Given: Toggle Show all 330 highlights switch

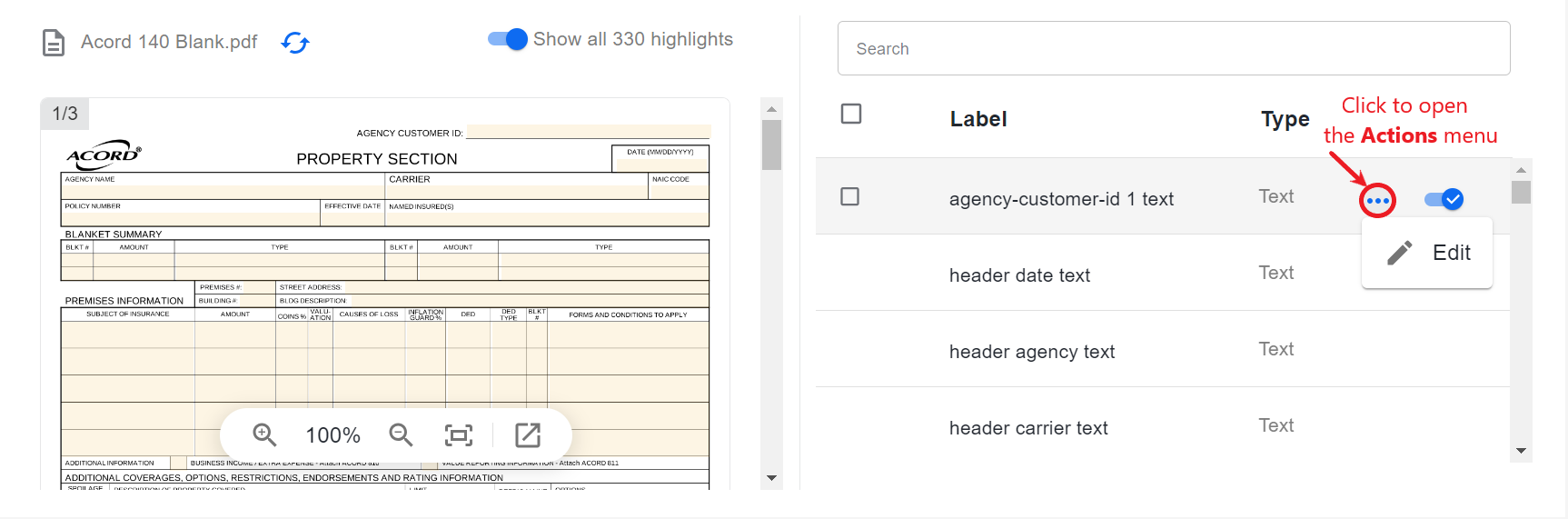Looking at the screenshot, I should 508,39.
